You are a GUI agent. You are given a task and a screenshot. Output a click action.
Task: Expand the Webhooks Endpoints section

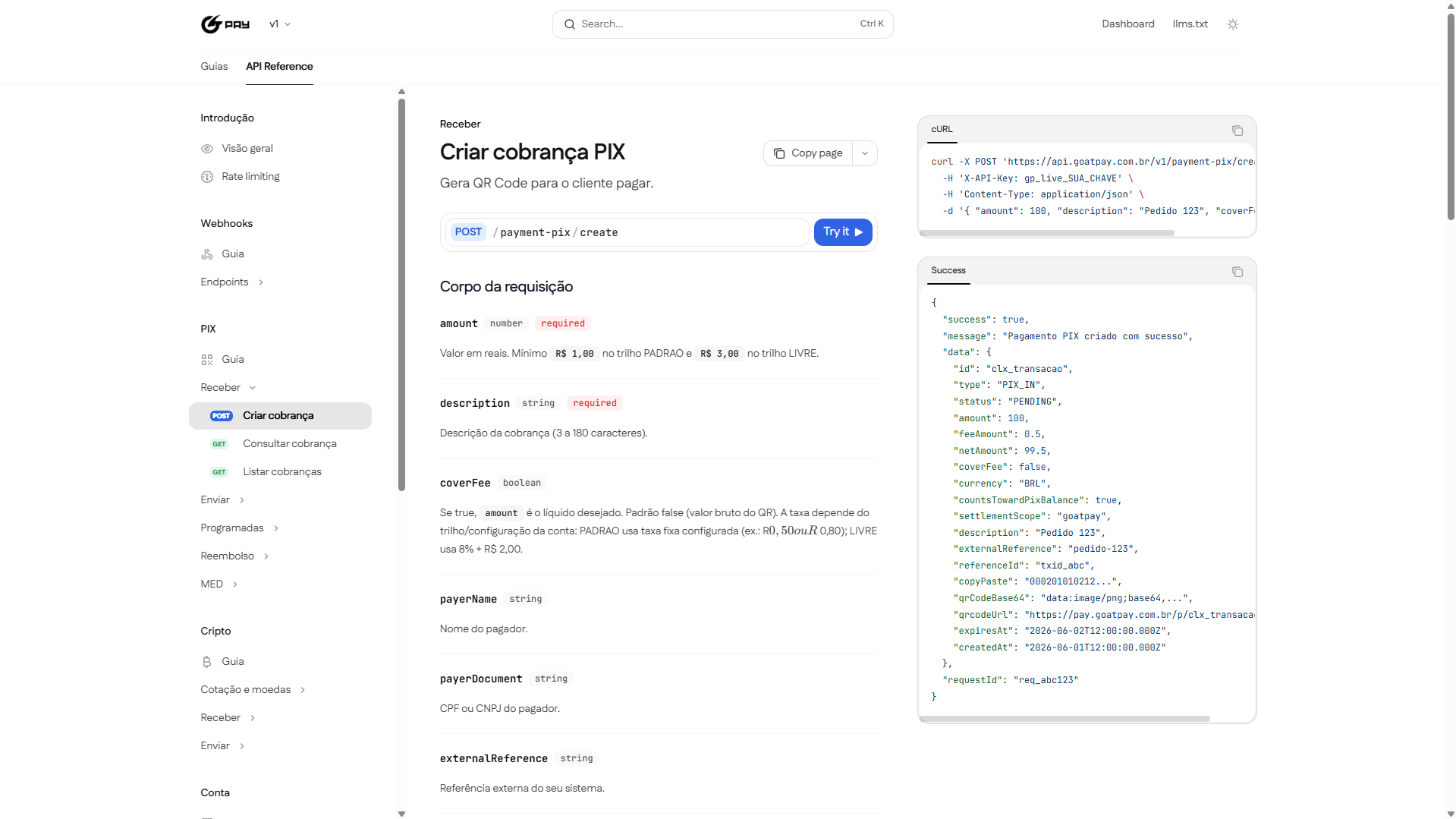(232, 282)
